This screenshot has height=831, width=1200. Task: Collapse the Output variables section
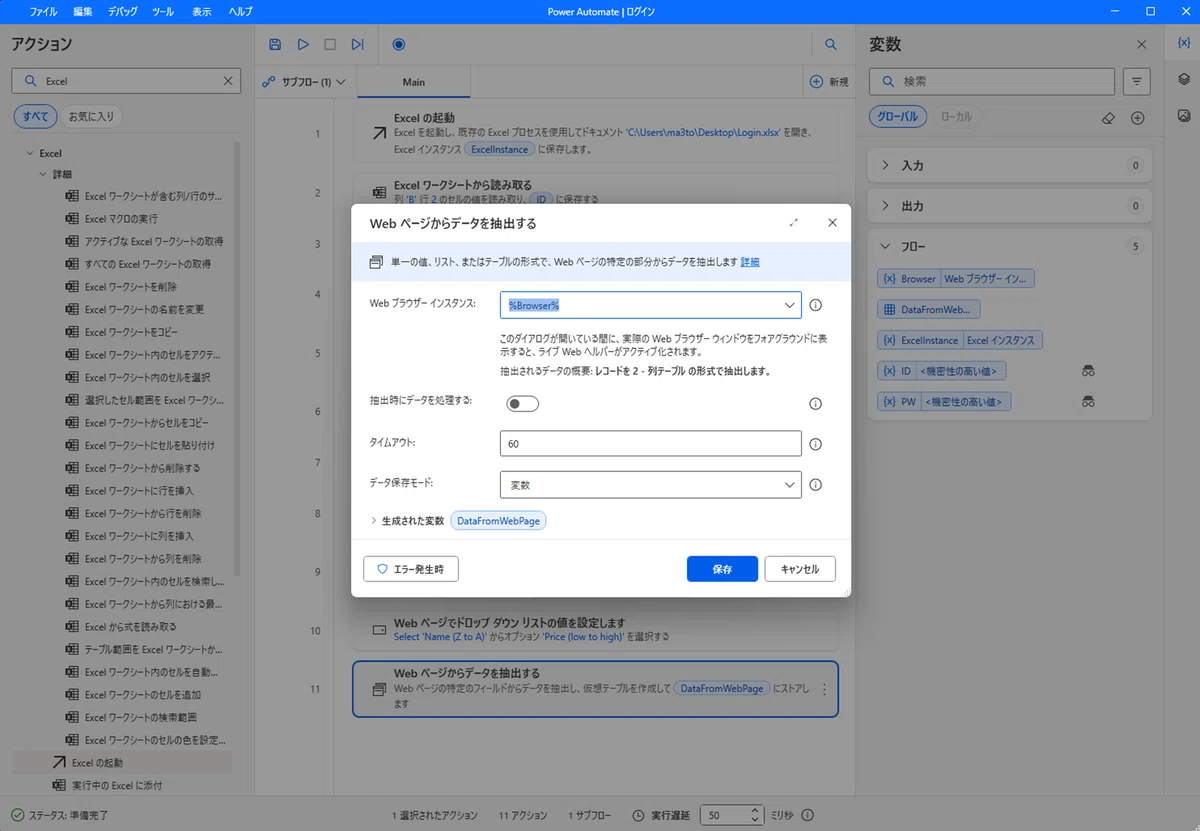pos(886,206)
